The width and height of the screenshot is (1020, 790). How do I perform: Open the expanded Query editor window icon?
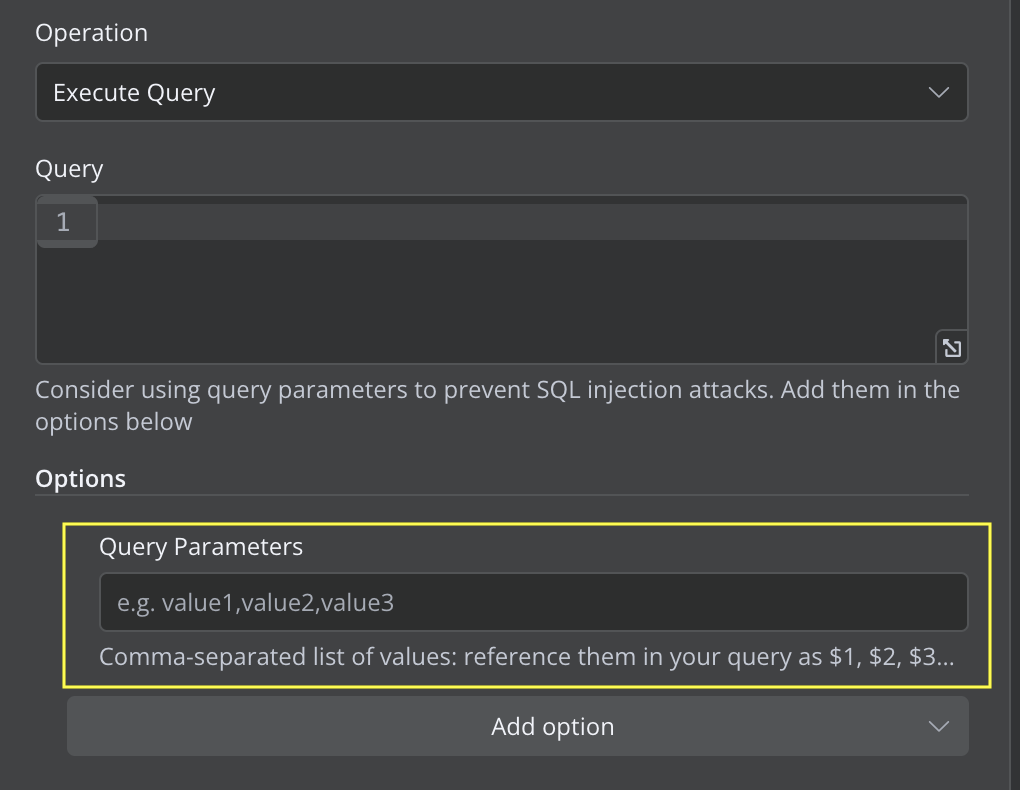951,348
